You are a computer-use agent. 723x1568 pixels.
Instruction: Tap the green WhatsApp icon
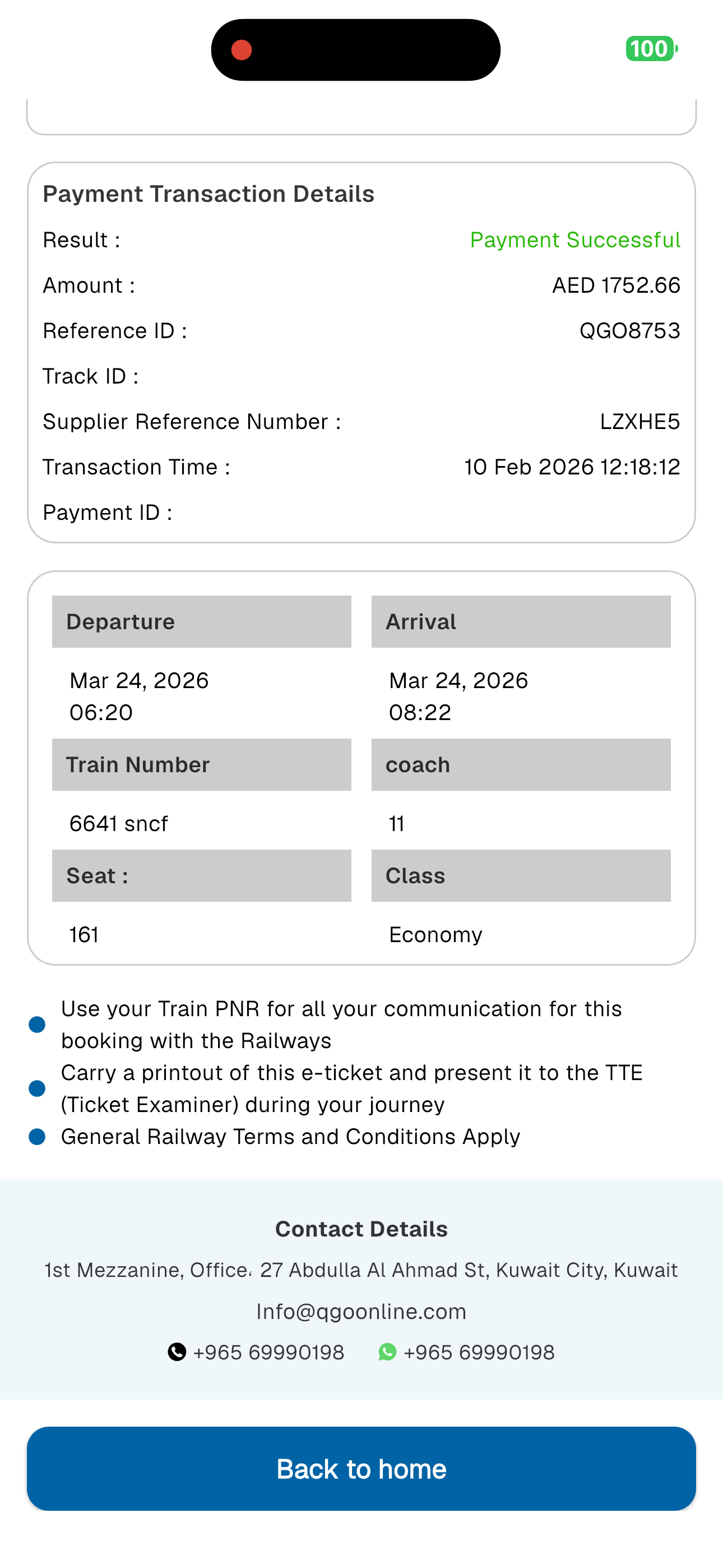[x=387, y=1352]
